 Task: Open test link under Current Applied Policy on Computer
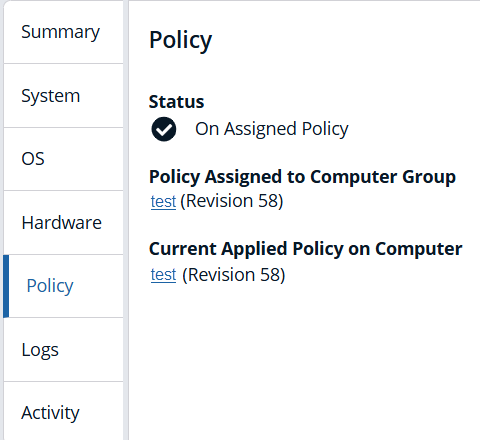coord(163,275)
